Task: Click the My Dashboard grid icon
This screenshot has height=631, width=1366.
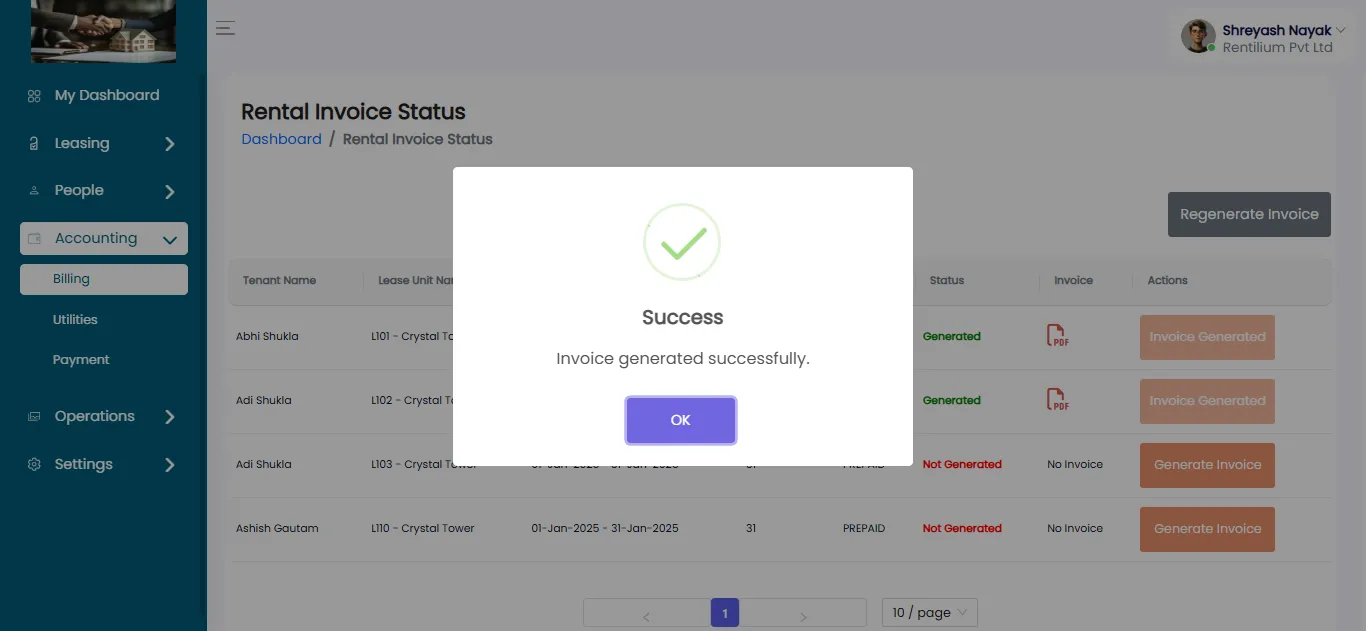Action: [x=34, y=96]
